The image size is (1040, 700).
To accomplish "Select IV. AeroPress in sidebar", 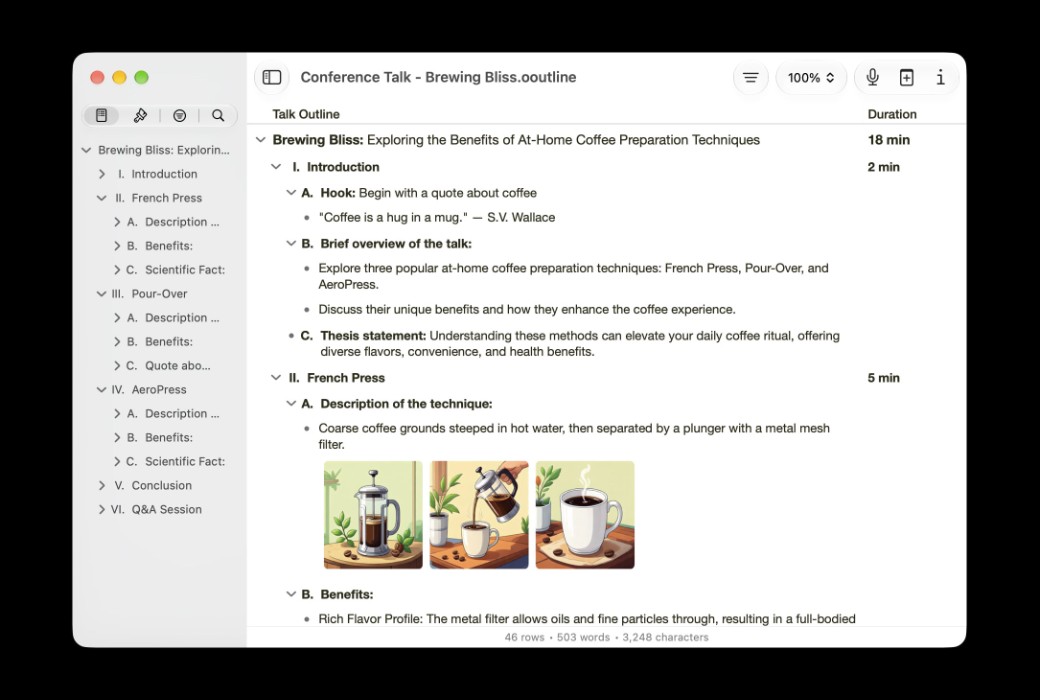I will click(149, 389).
